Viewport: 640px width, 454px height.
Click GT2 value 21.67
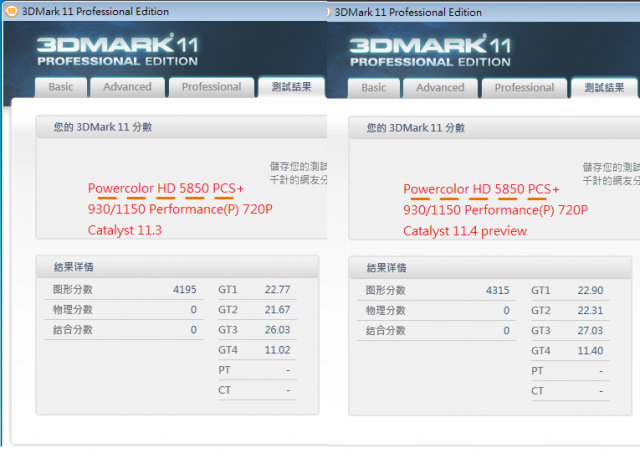(x=277, y=310)
